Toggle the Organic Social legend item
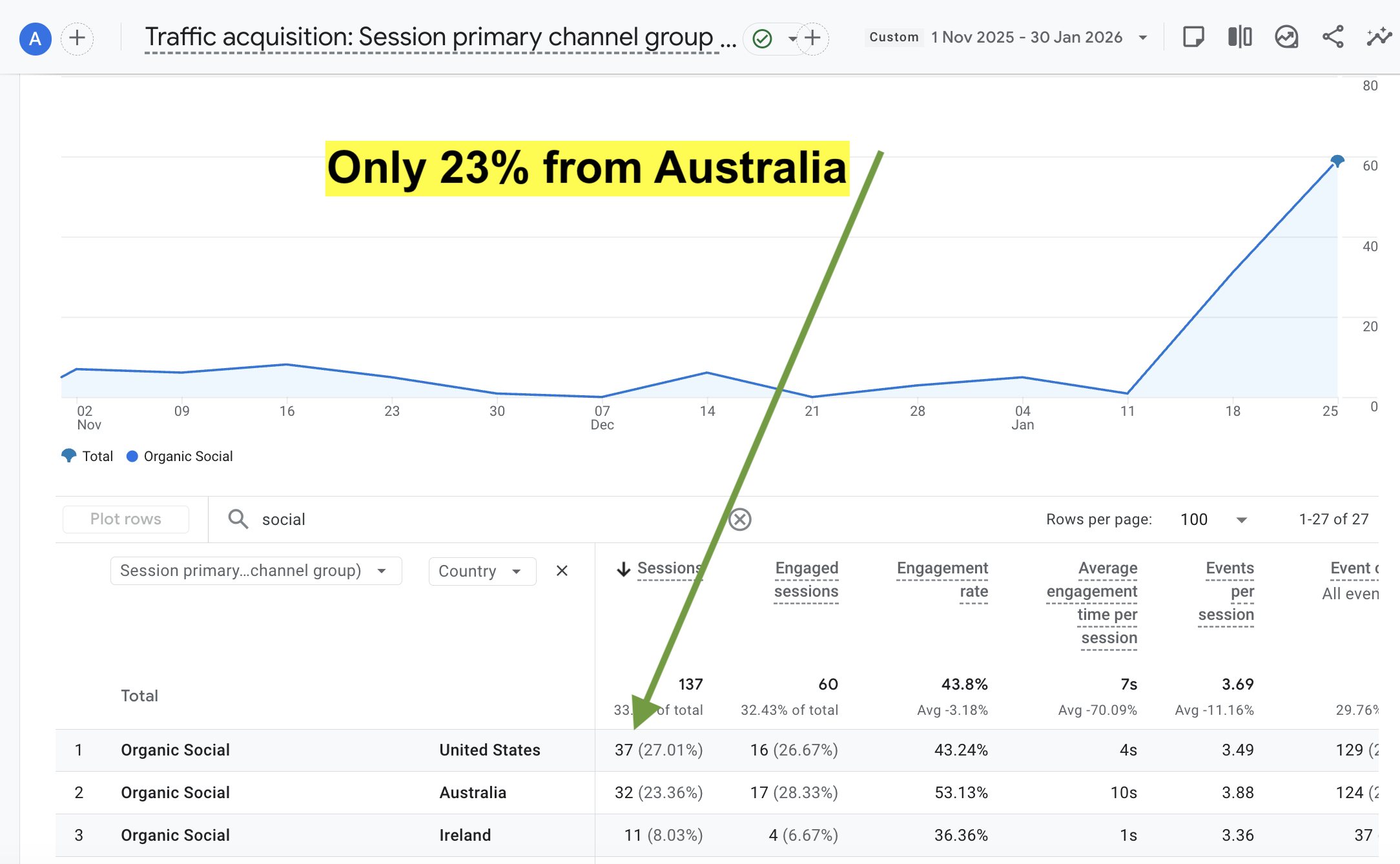The height and width of the screenshot is (864, 1400). (180, 456)
